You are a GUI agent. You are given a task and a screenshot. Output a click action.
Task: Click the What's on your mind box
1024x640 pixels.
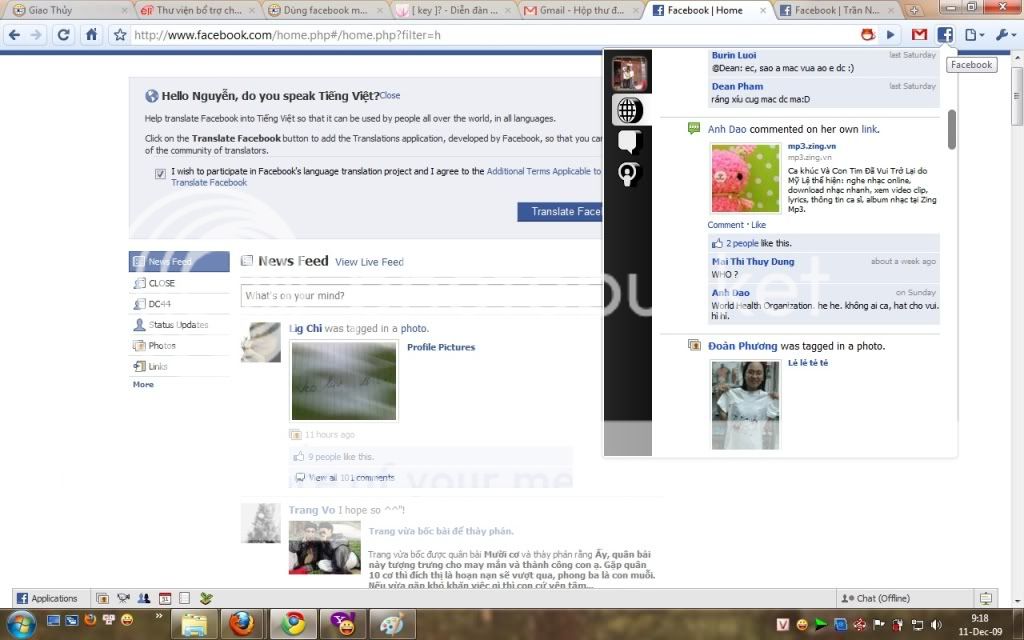(422, 296)
